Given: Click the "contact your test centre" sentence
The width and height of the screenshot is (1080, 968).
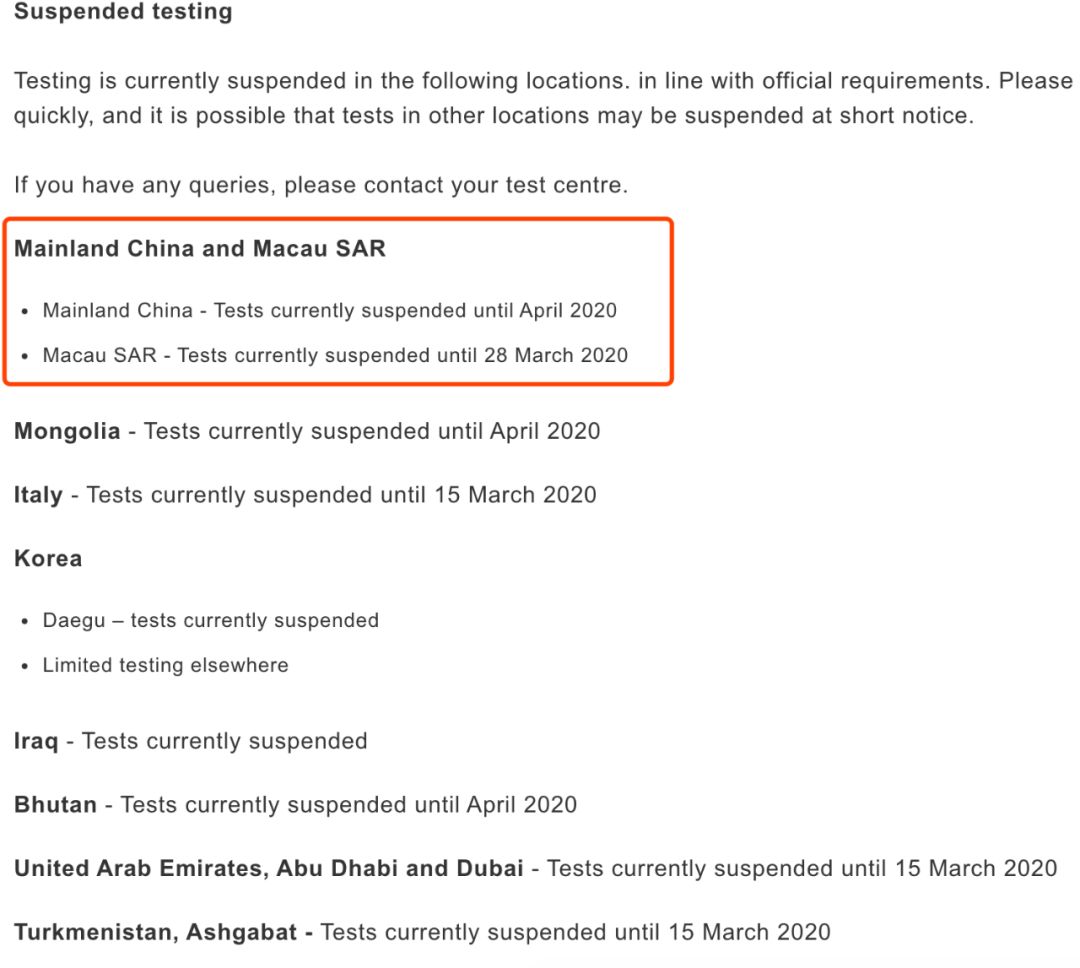Looking at the screenshot, I should 321,185.
